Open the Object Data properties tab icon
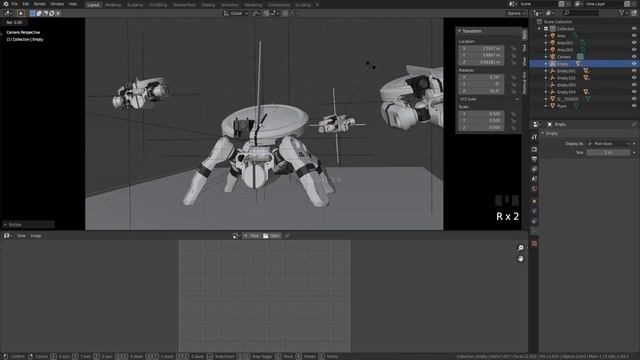The image size is (640, 360). (534, 231)
